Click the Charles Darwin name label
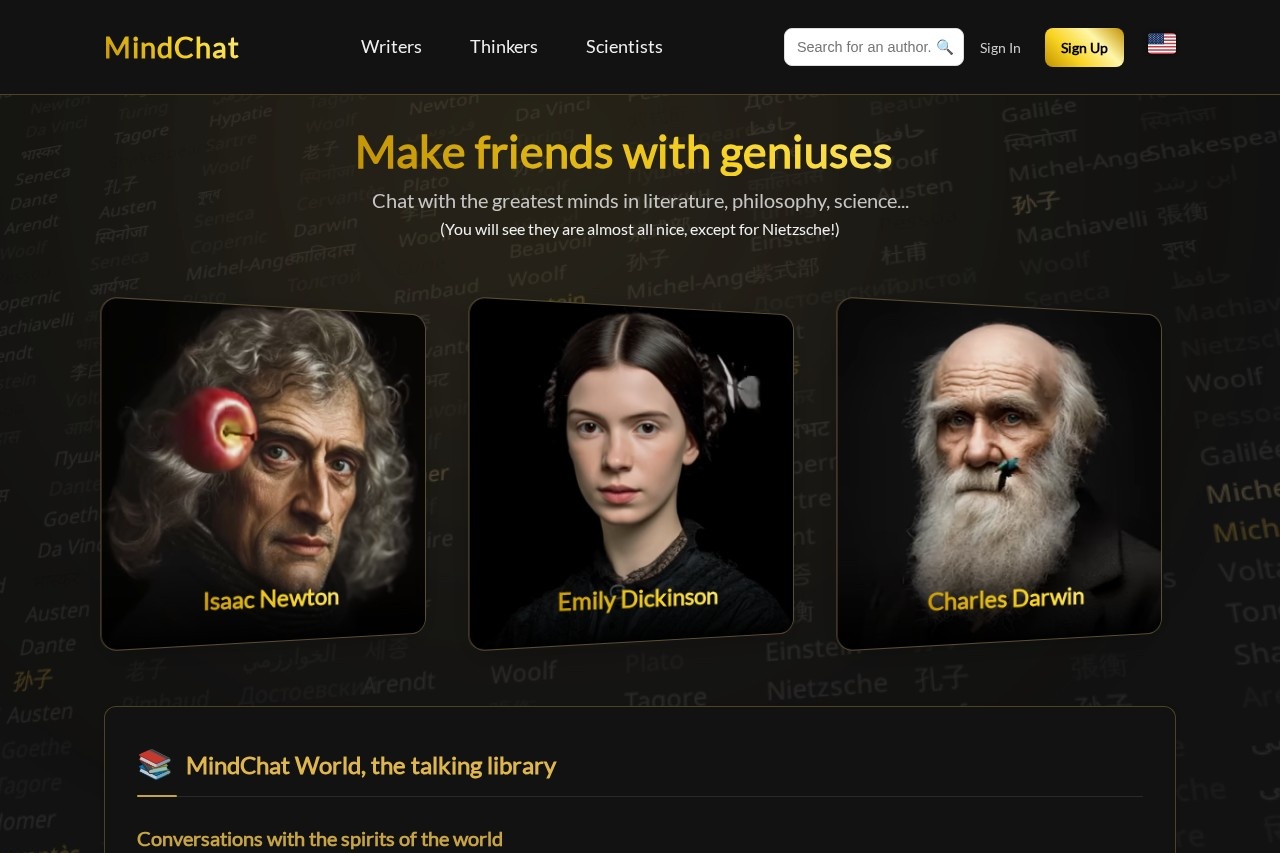Image resolution: width=1280 pixels, height=853 pixels. [x=1006, y=599]
